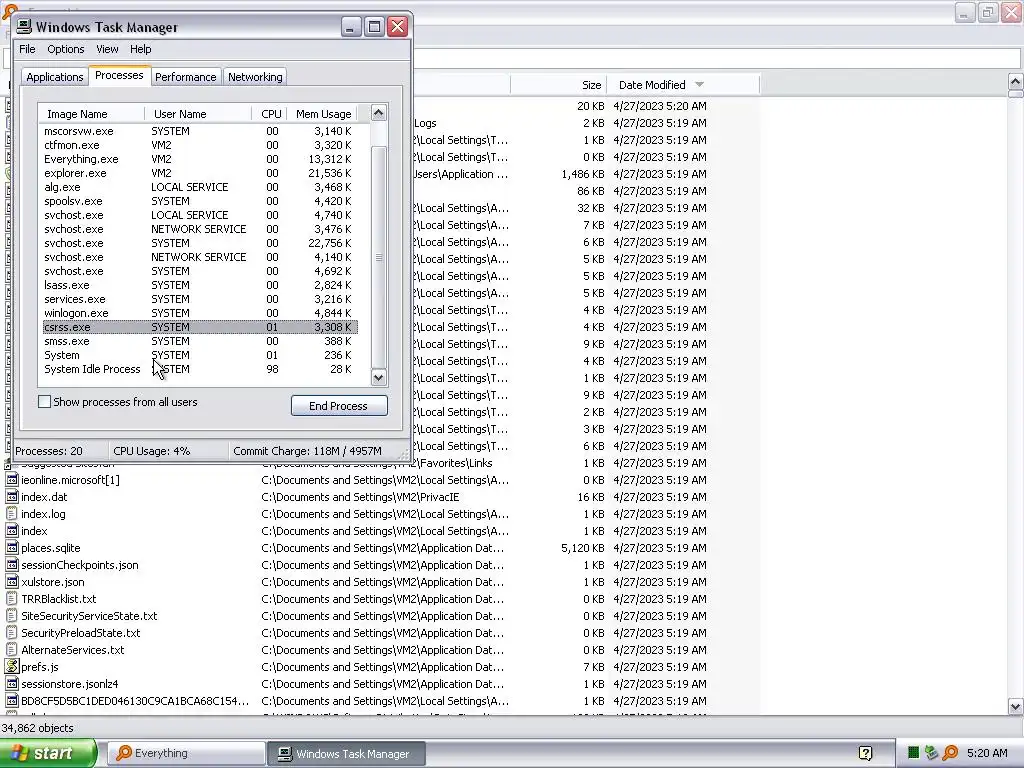Screen dimensions: 1024x768
Task: Click the Task Manager title bar icon
Action: tap(24, 26)
